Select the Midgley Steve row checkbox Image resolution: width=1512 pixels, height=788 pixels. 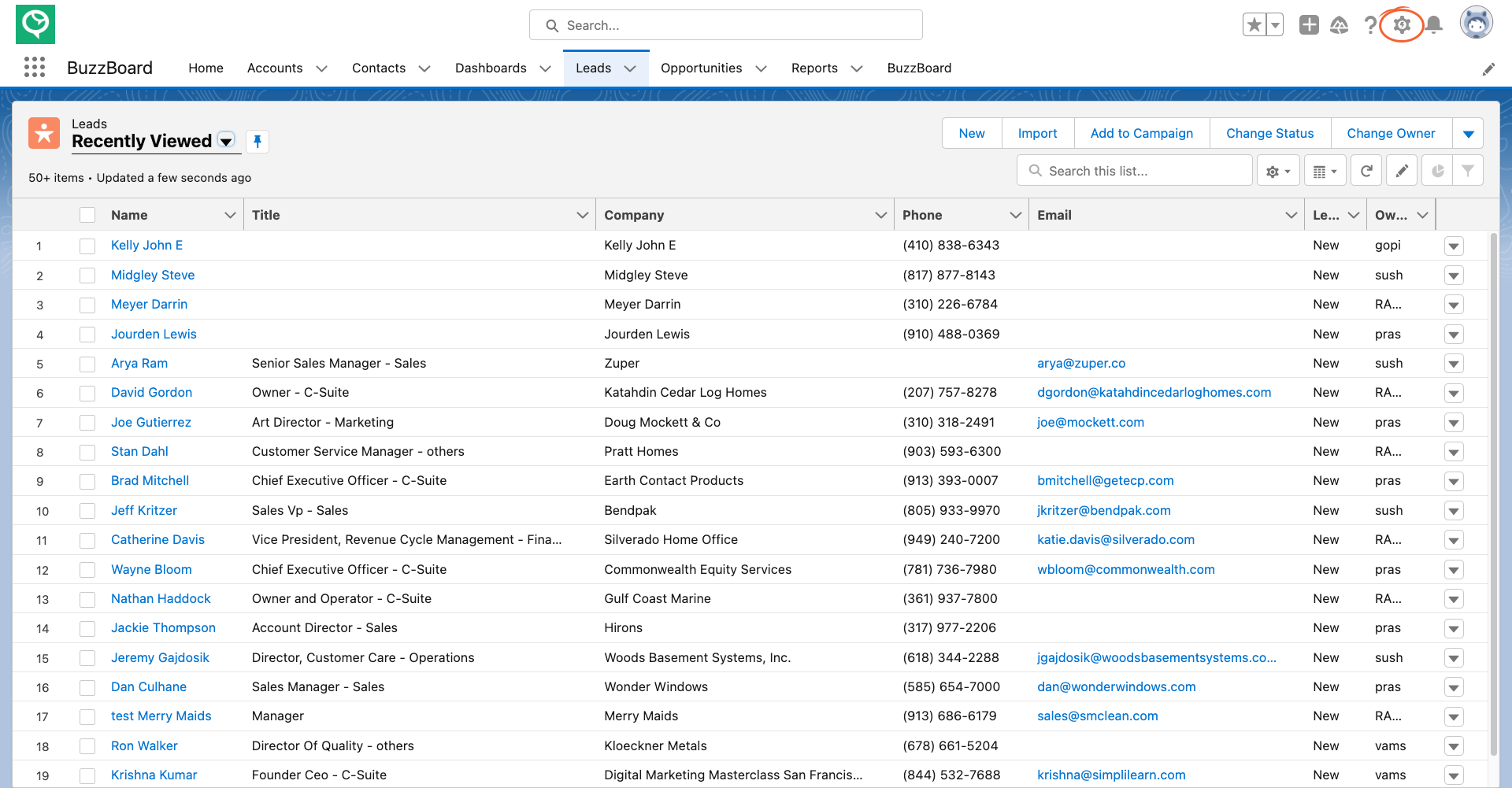[87, 276]
